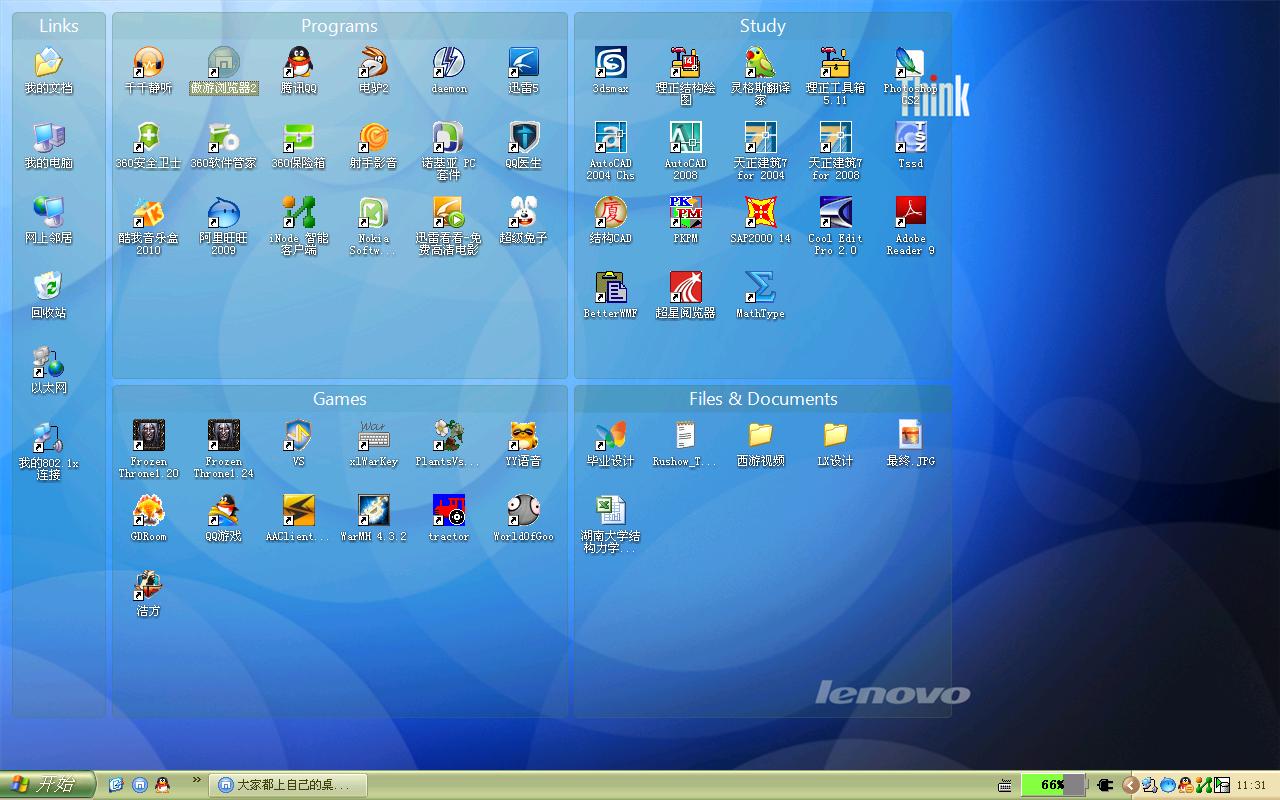Select the AutoCAD 2008 shortcut
The image size is (1280, 800).
coord(685,151)
